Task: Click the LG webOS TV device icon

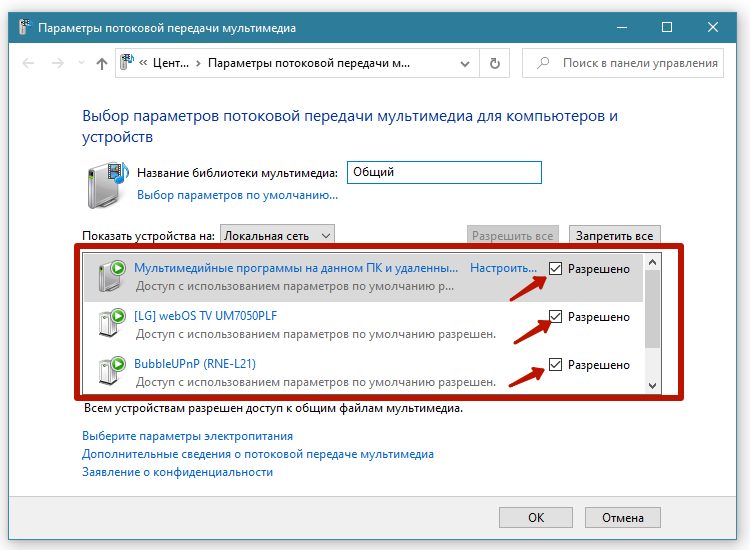Action: coord(112,323)
